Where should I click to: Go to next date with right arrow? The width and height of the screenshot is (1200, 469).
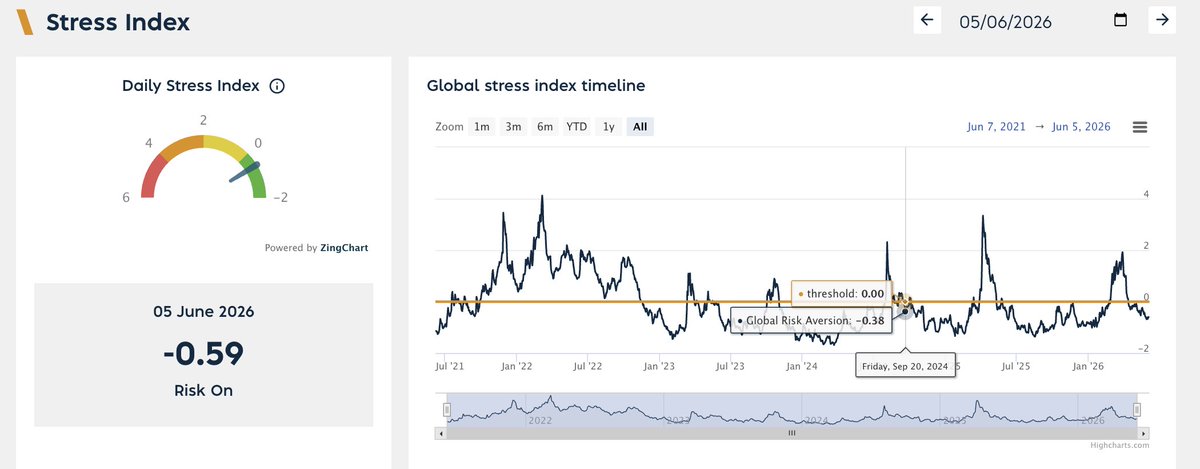pyautogui.click(x=1162, y=20)
